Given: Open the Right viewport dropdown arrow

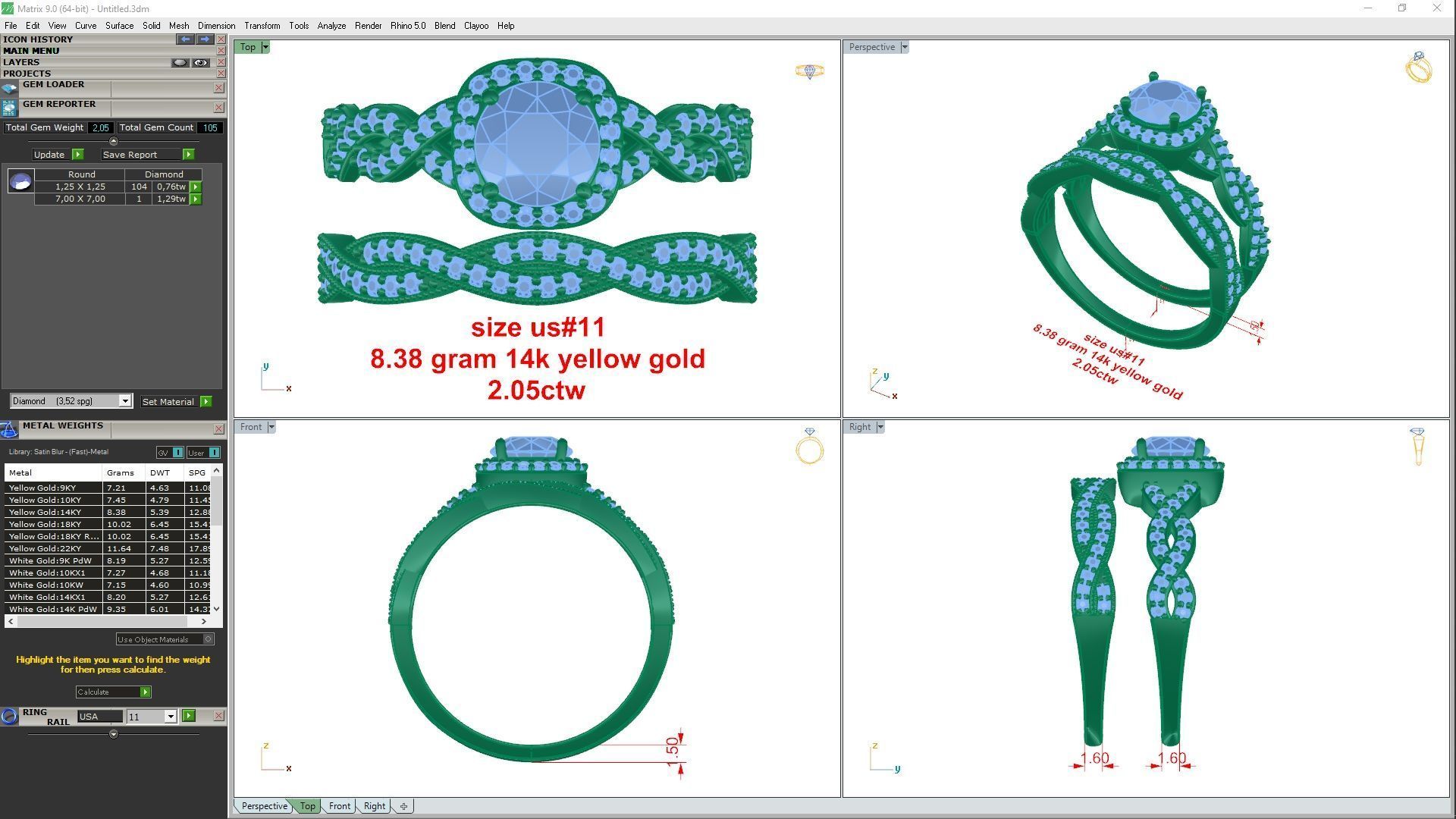Looking at the screenshot, I should pyautogui.click(x=880, y=427).
